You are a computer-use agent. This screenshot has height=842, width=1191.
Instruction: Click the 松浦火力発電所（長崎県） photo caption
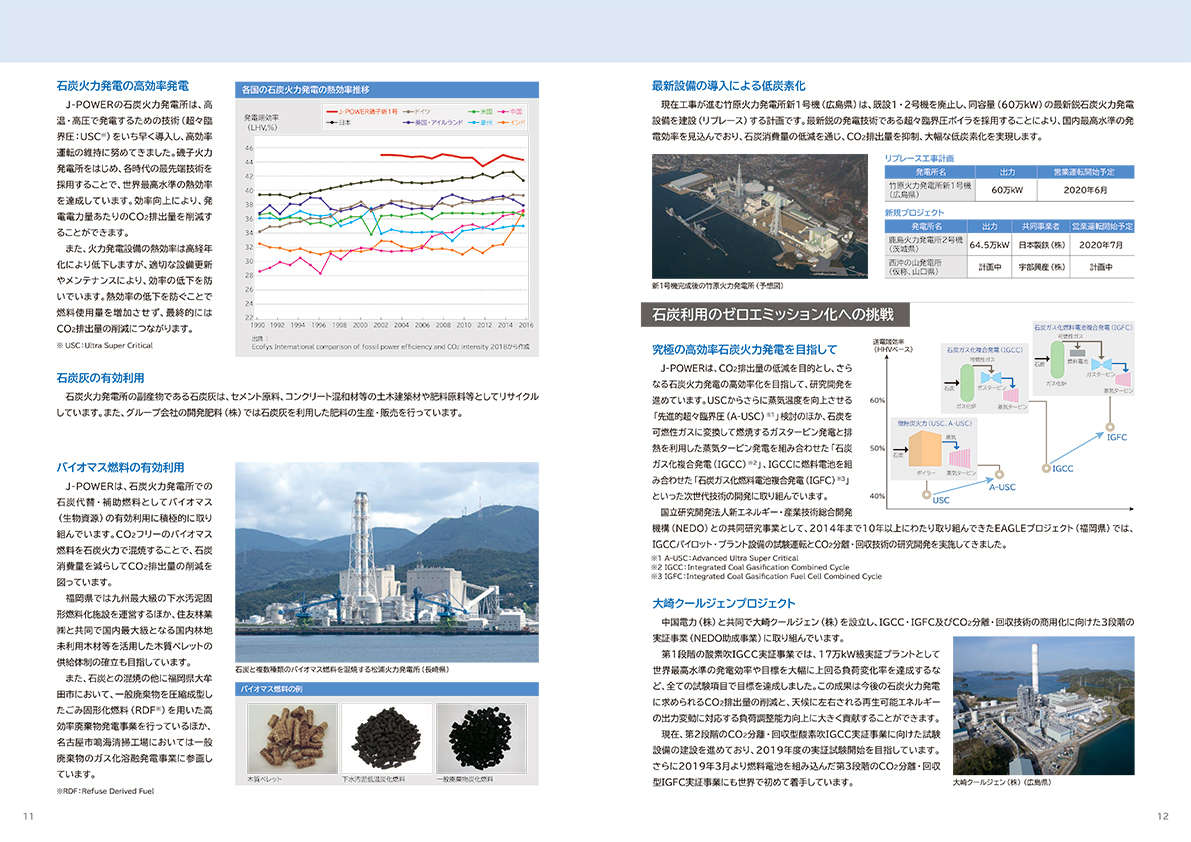point(342,670)
